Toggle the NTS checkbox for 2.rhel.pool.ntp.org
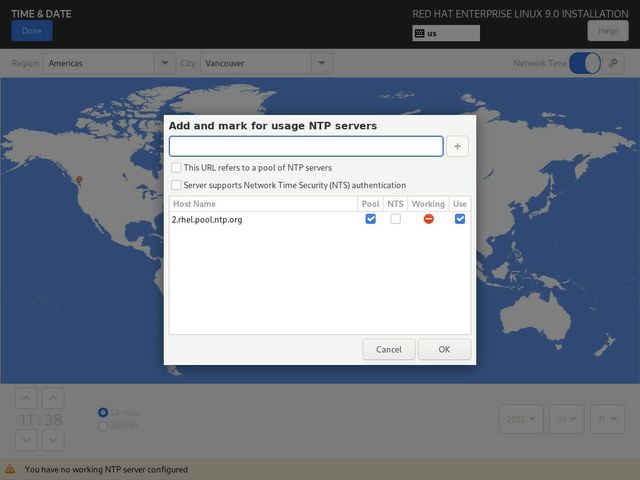 coord(396,219)
